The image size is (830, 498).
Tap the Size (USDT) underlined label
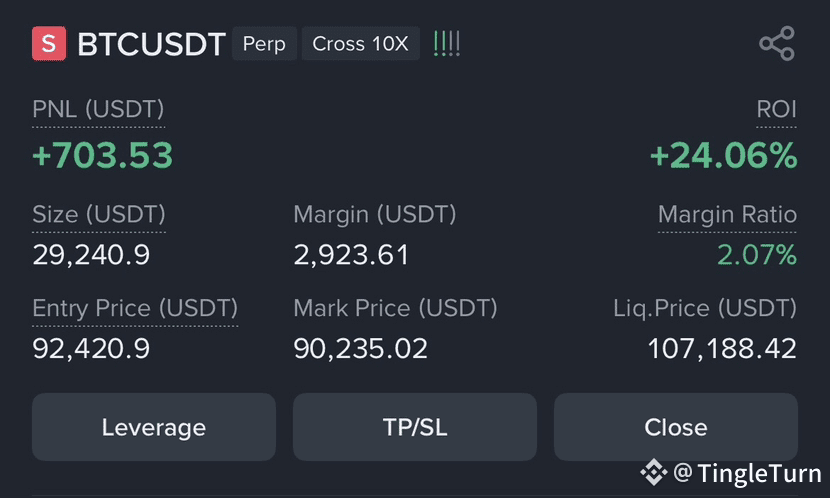tap(99, 215)
